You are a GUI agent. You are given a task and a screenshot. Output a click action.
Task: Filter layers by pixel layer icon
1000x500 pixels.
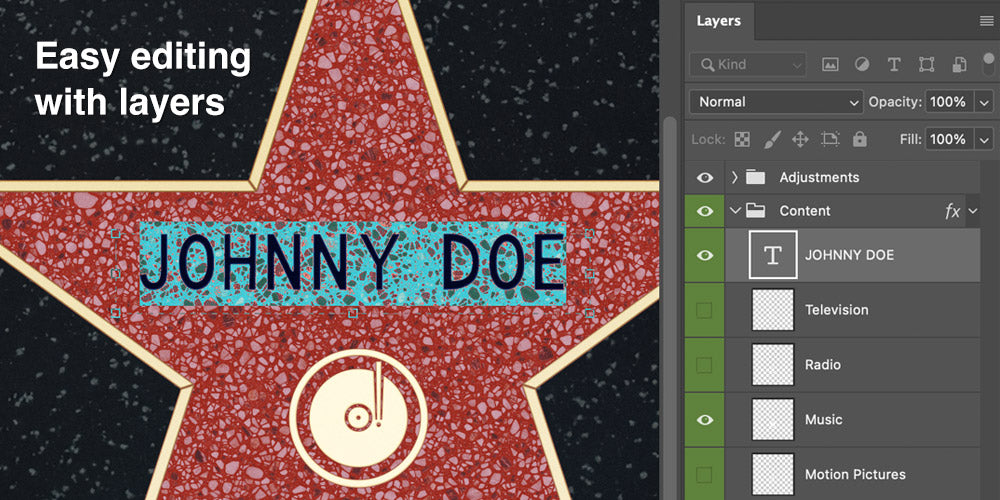(830, 64)
